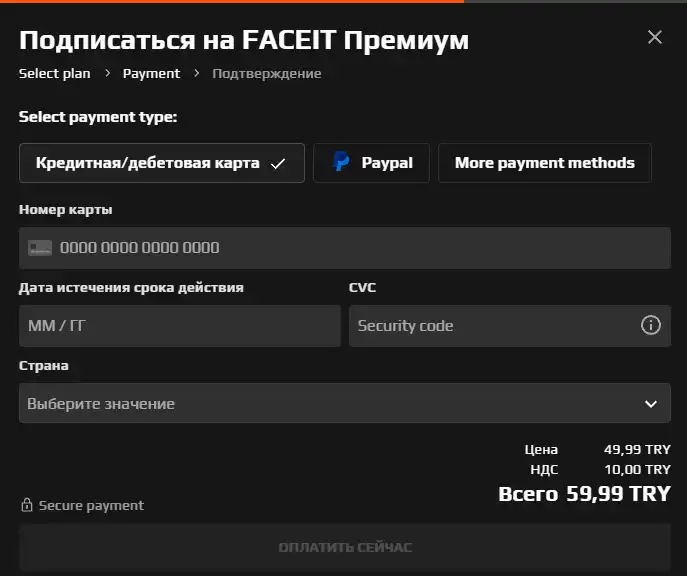Click the PayPal logo icon
The height and width of the screenshot is (576, 687).
(x=341, y=161)
